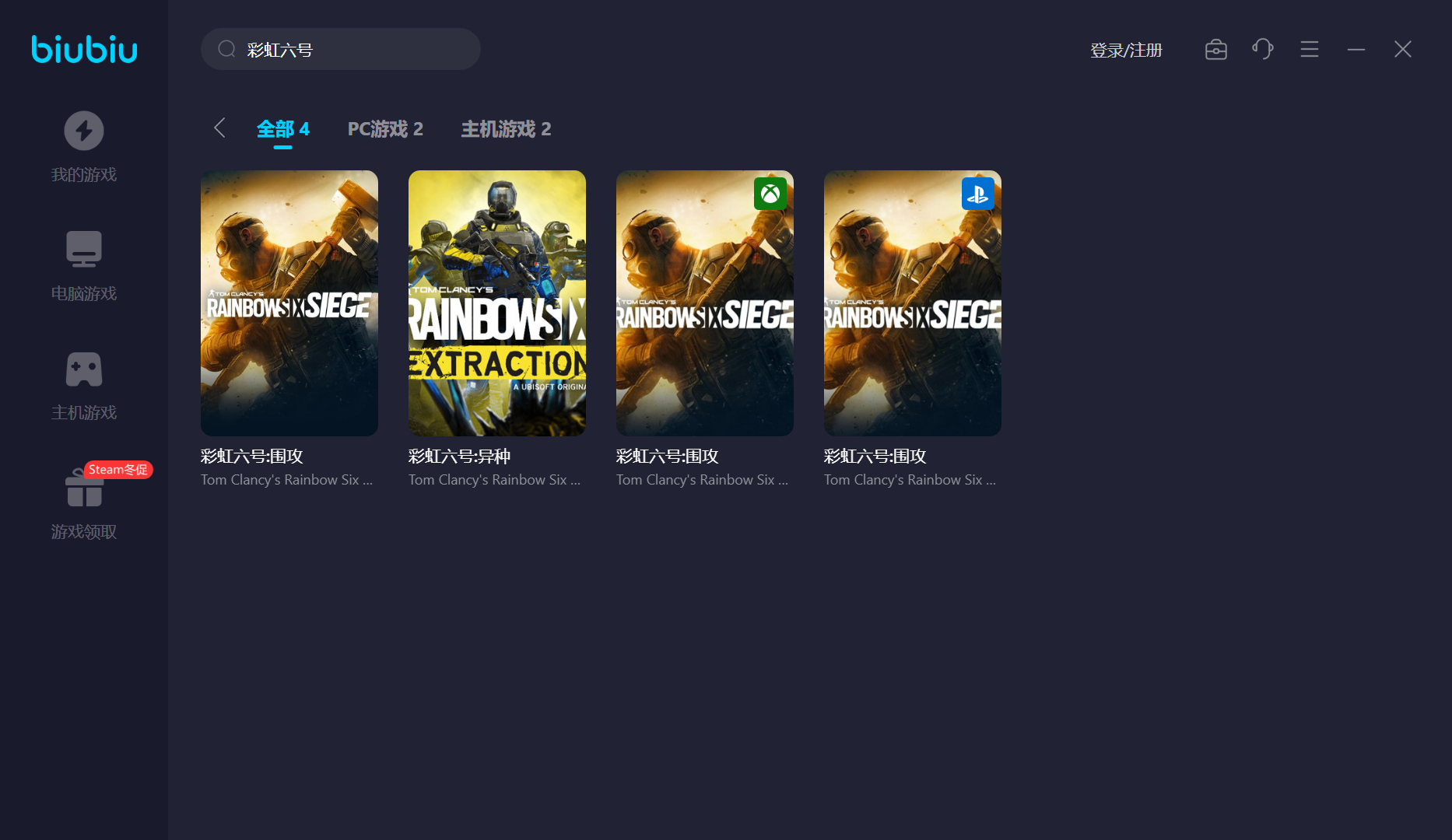
Task: Open customer support headset icon
Action: (x=1262, y=50)
